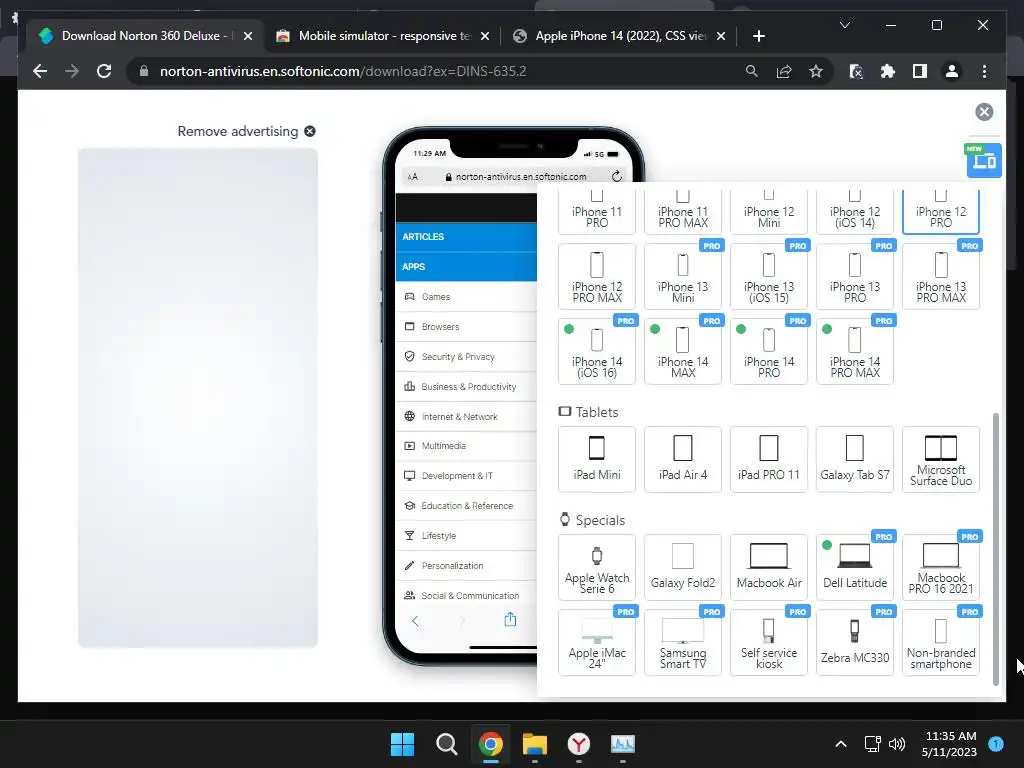Viewport: 1024px width, 768px height.
Task: Select the iPhone 11 PRO device
Action: [x=596, y=212]
